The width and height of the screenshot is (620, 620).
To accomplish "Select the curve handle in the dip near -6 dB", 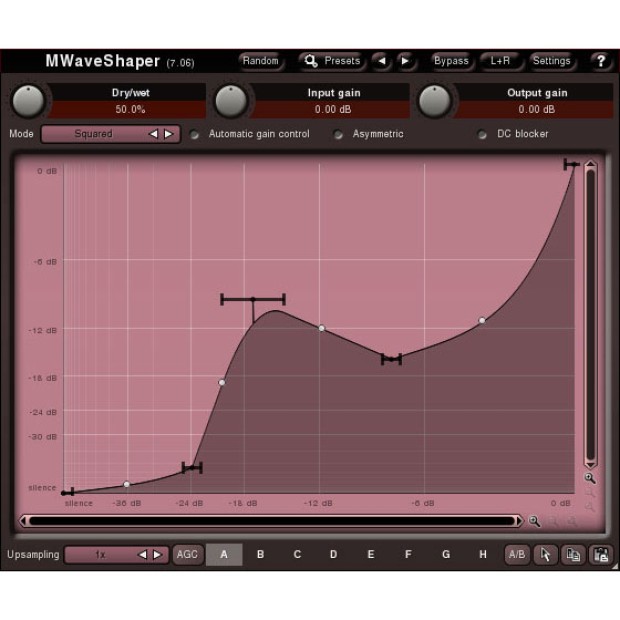I will coord(391,359).
